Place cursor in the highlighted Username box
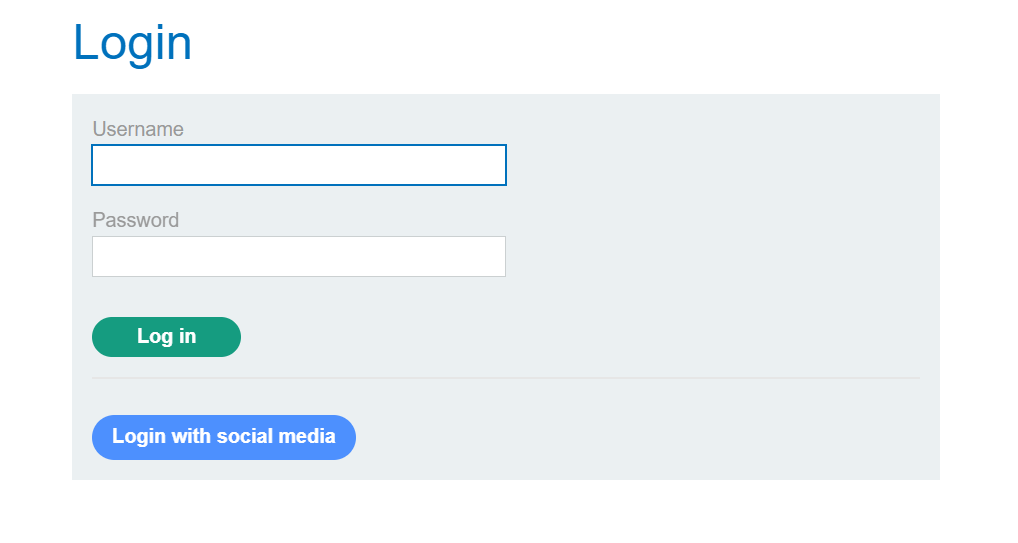 tap(298, 165)
